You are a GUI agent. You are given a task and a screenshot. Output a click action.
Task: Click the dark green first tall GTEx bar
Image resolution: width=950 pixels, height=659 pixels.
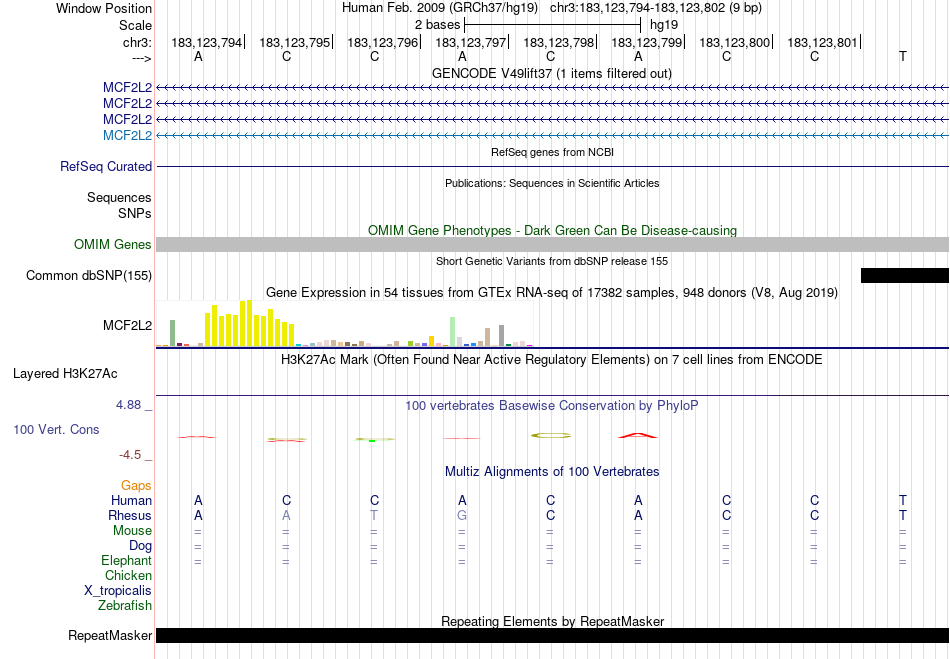pos(172,333)
